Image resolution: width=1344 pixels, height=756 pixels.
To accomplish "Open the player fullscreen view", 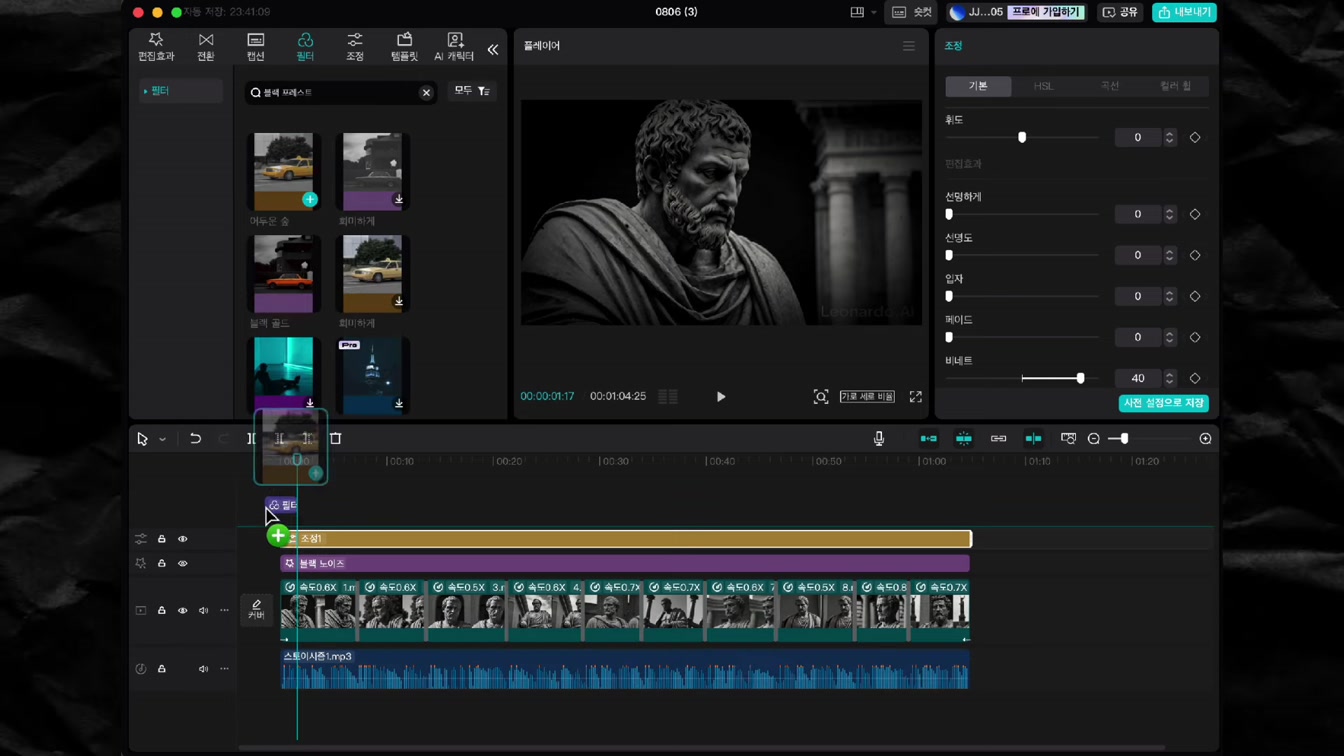I will point(916,397).
